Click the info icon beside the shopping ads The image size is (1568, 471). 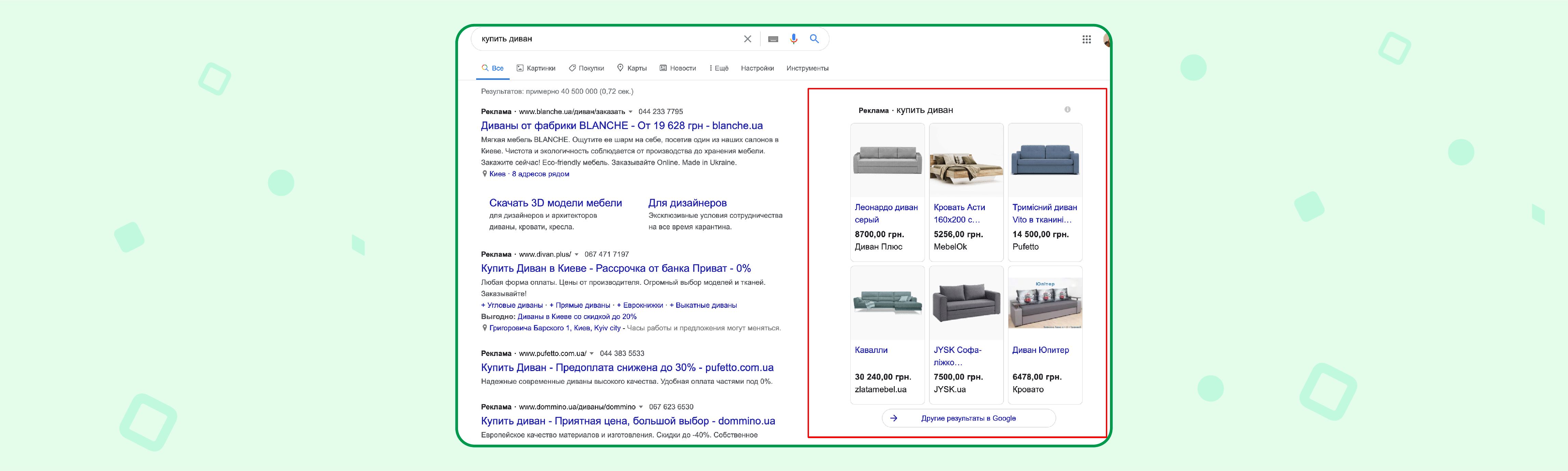click(1067, 110)
